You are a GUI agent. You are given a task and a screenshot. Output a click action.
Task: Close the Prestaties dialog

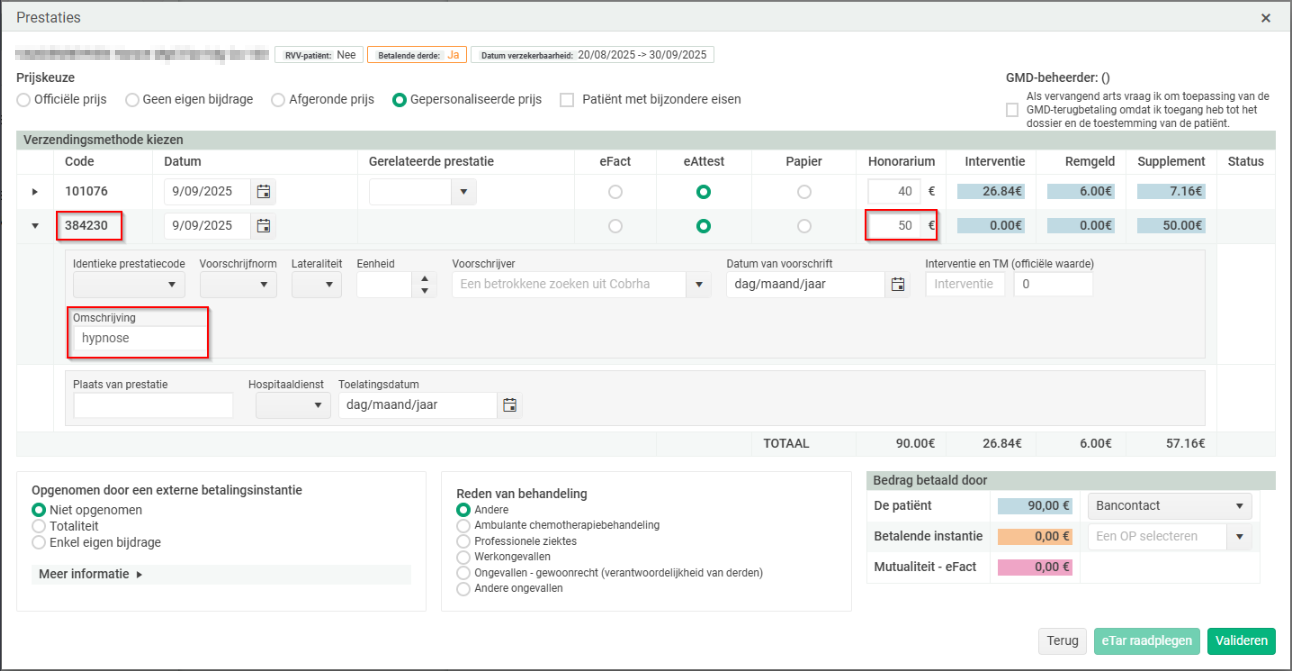click(1265, 18)
